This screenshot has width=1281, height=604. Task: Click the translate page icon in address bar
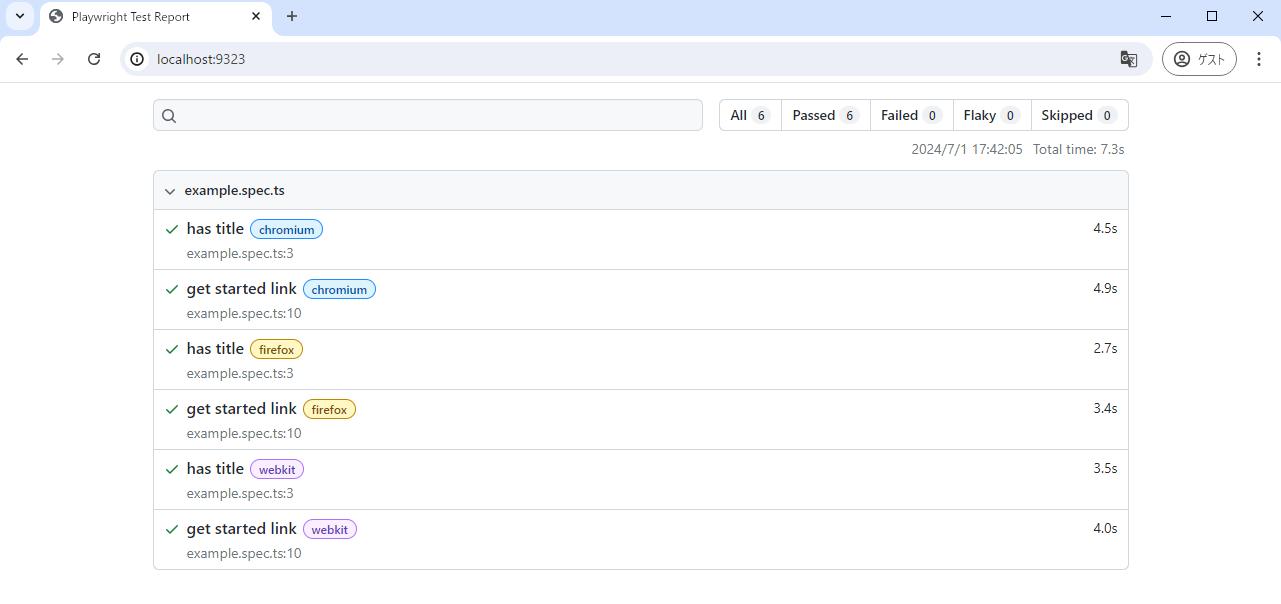[1129, 59]
